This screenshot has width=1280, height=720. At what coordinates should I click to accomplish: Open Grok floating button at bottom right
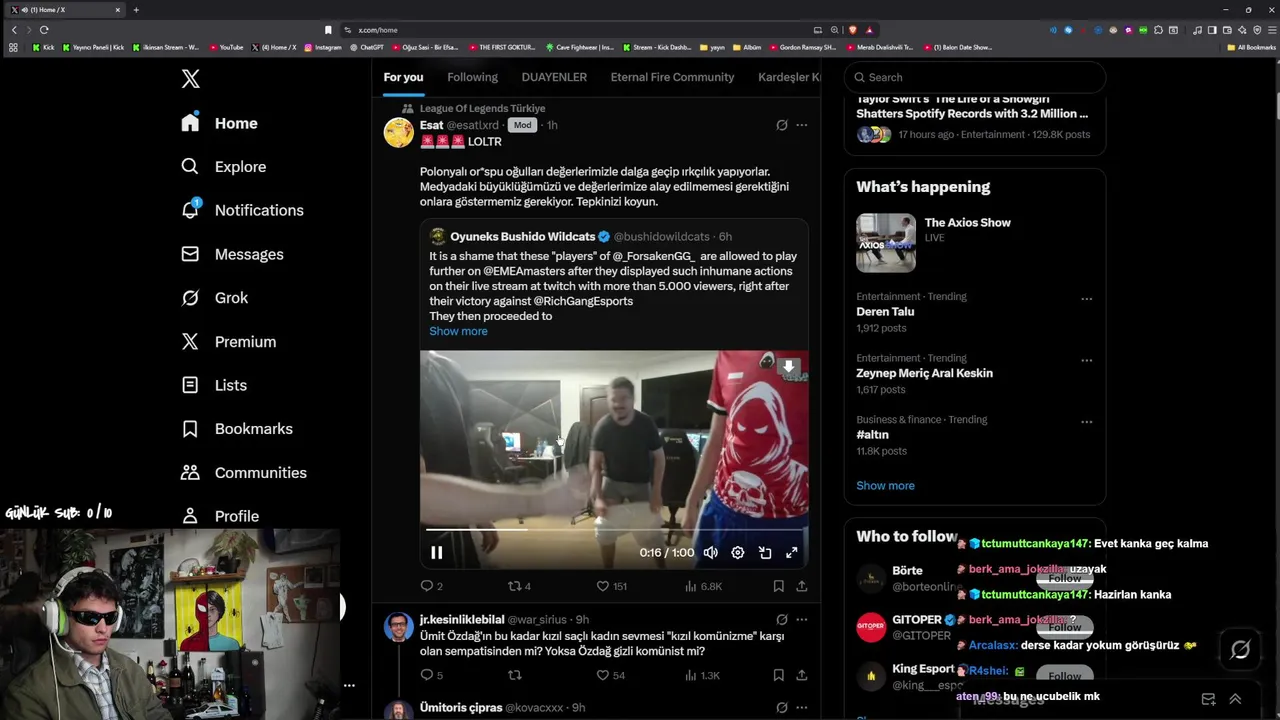(1240, 650)
